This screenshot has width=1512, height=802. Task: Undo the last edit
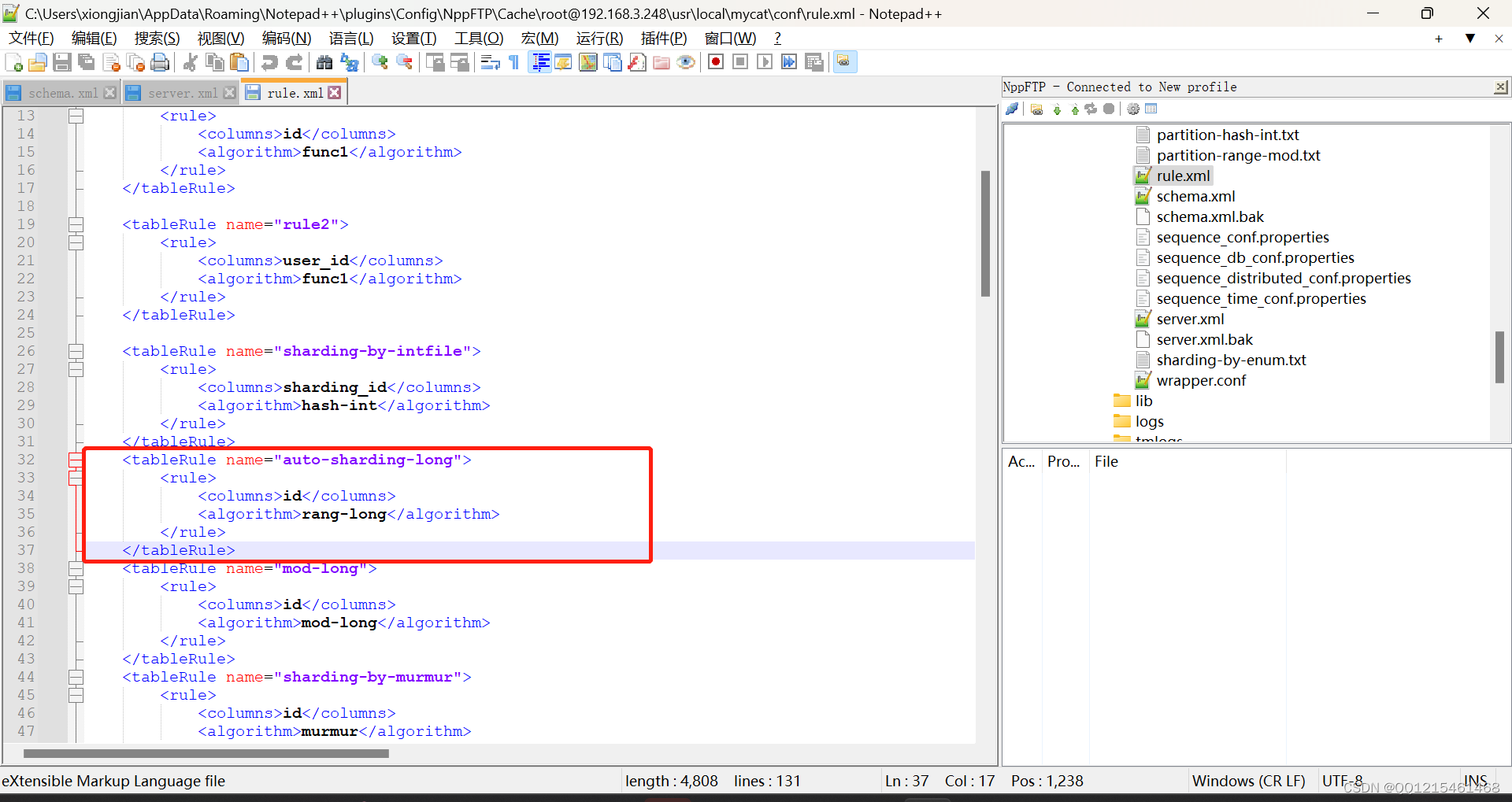point(269,62)
